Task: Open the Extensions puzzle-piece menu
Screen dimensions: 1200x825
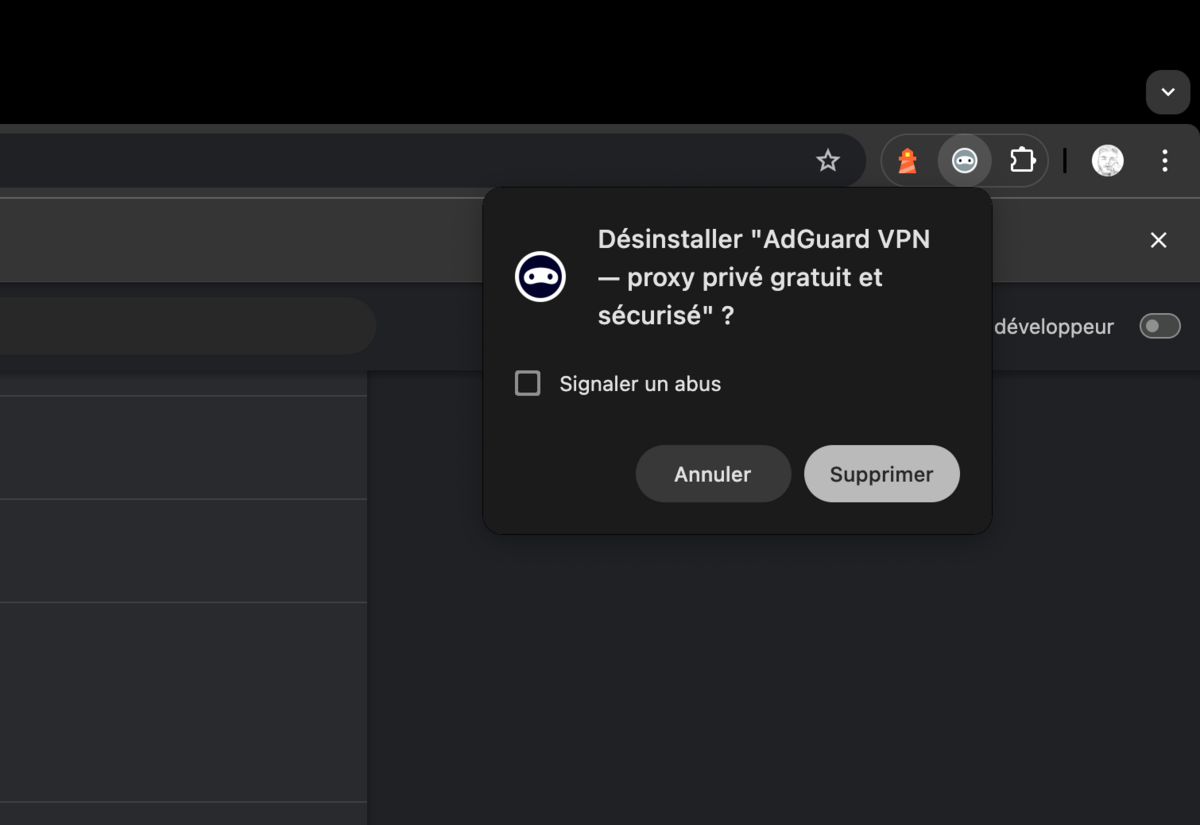Action: 1022,160
